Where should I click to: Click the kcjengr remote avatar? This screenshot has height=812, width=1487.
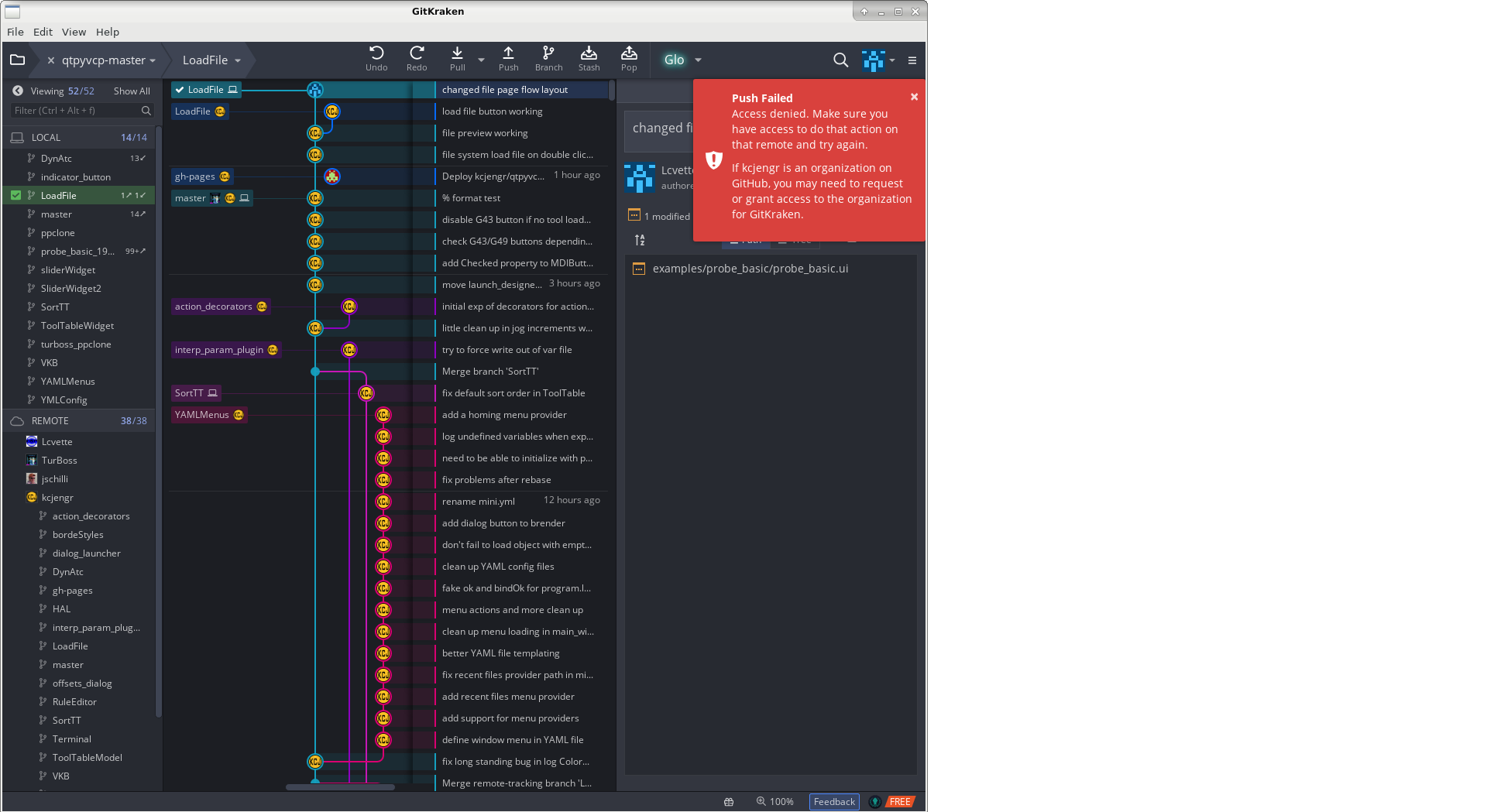(x=32, y=497)
